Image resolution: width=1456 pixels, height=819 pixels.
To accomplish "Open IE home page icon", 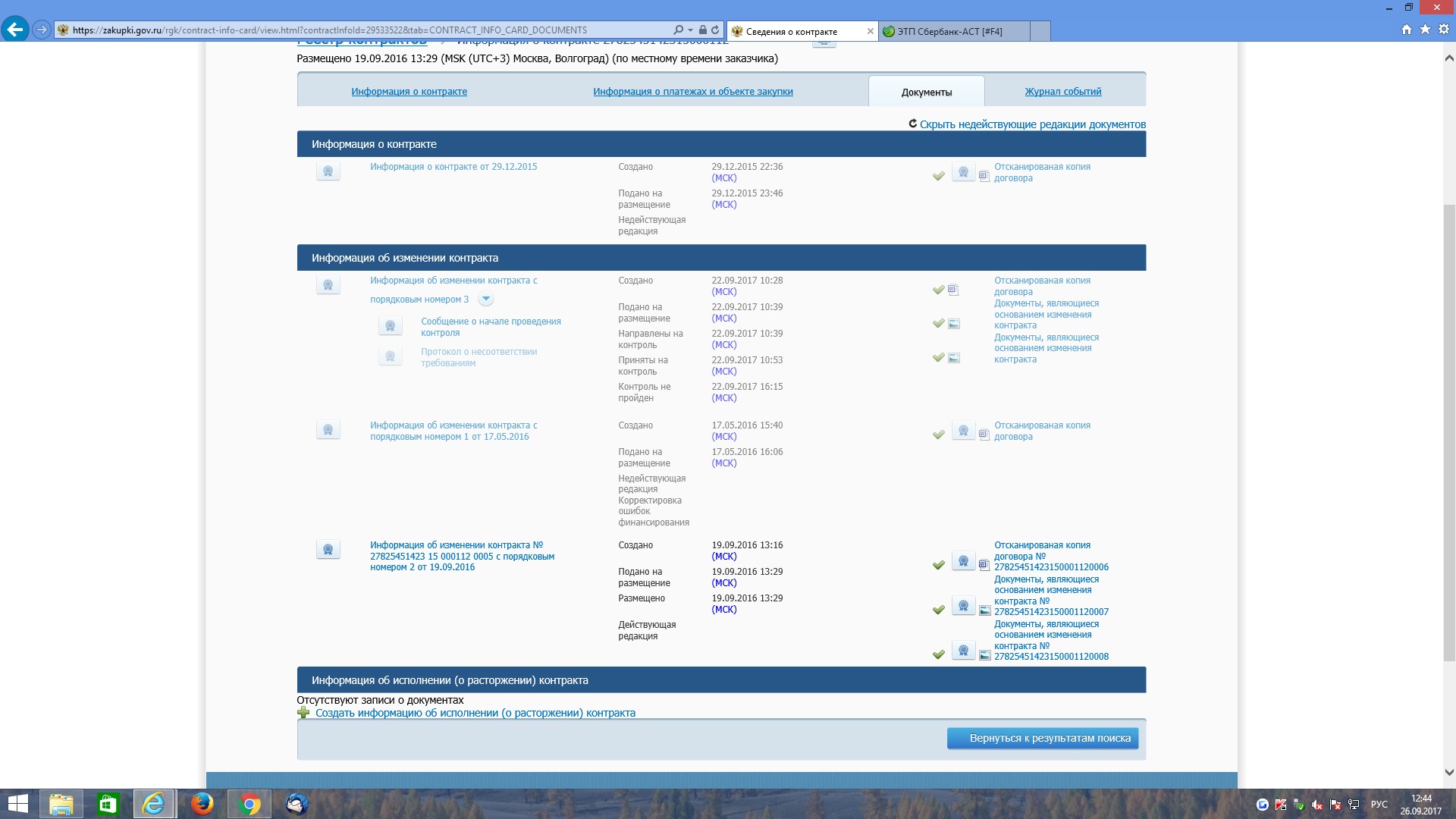I will coord(1407,30).
